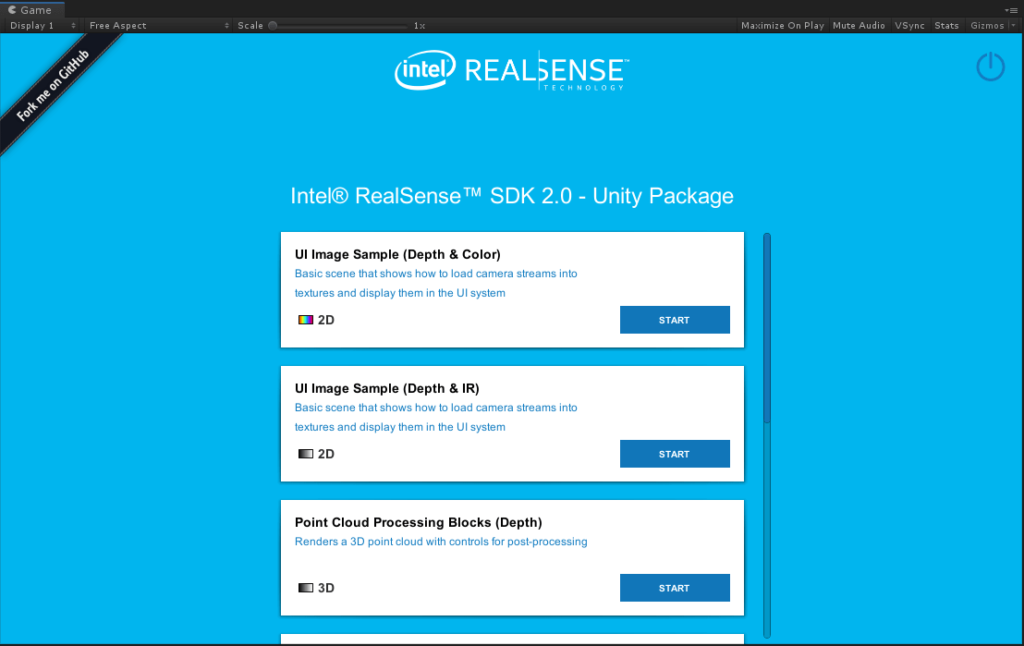The image size is (1024, 646).
Task: Toggle Maximize On Play
Action: (782, 25)
